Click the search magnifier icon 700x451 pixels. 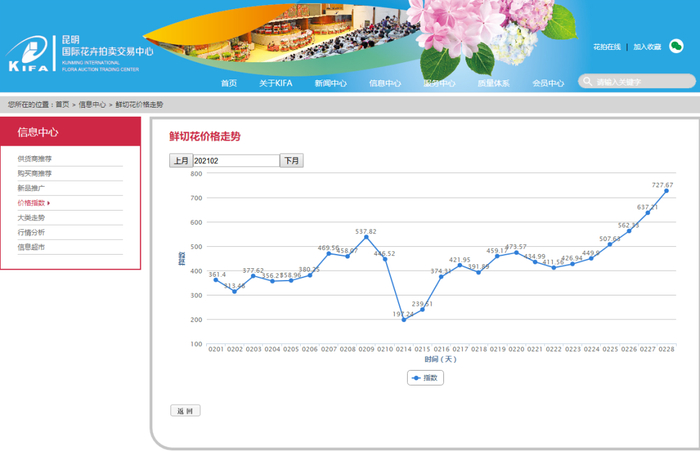point(588,81)
